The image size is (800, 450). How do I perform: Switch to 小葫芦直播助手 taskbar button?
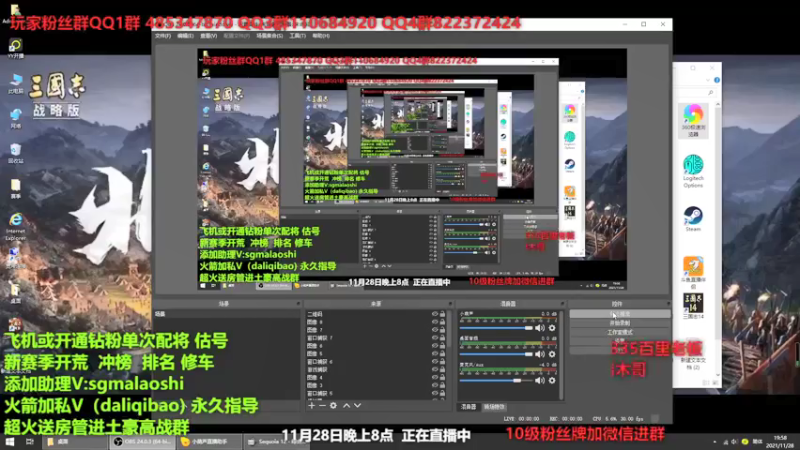(x=210, y=442)
